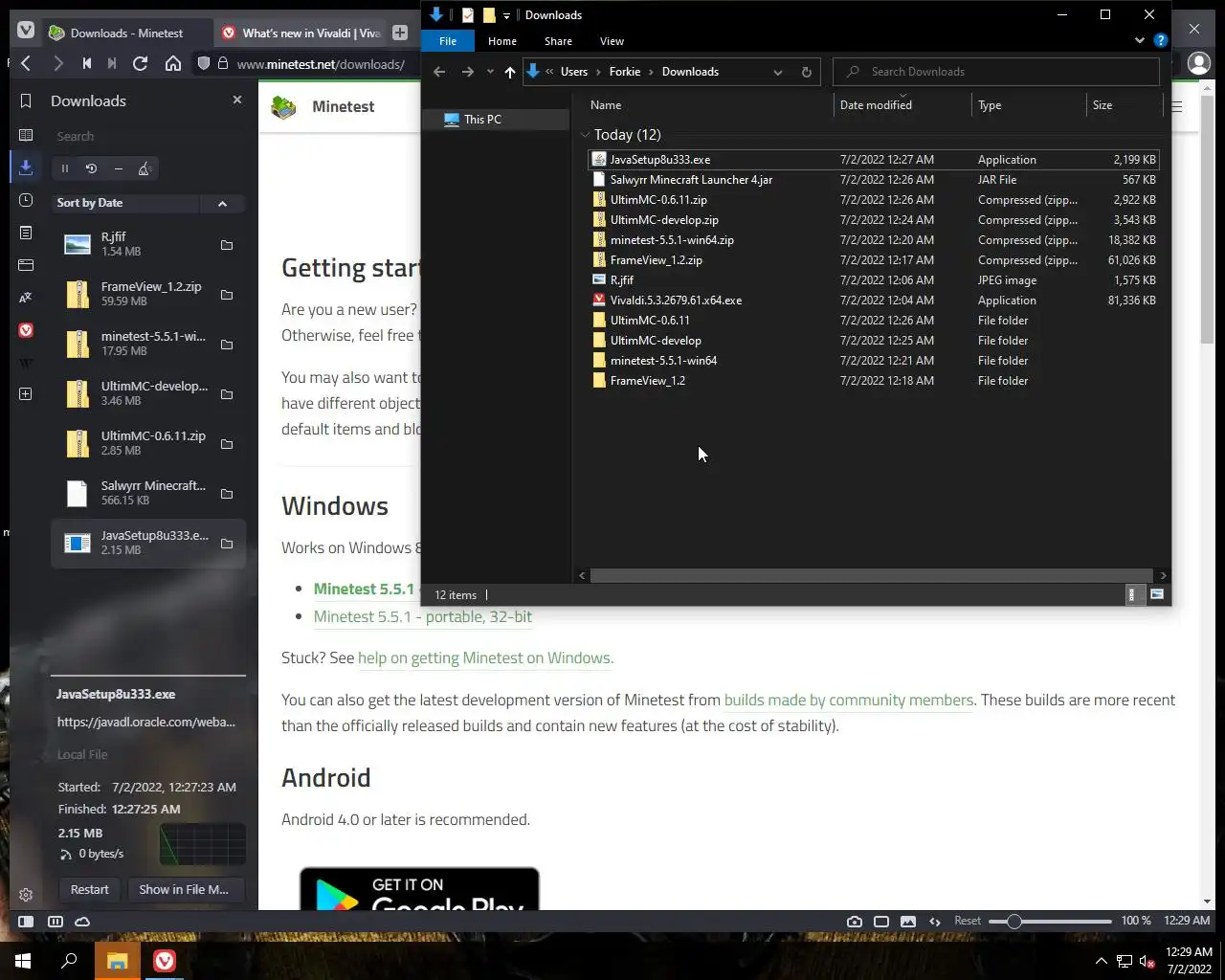Reload the page in Vivaldi
1225x980 pixels.
point(140,63)
